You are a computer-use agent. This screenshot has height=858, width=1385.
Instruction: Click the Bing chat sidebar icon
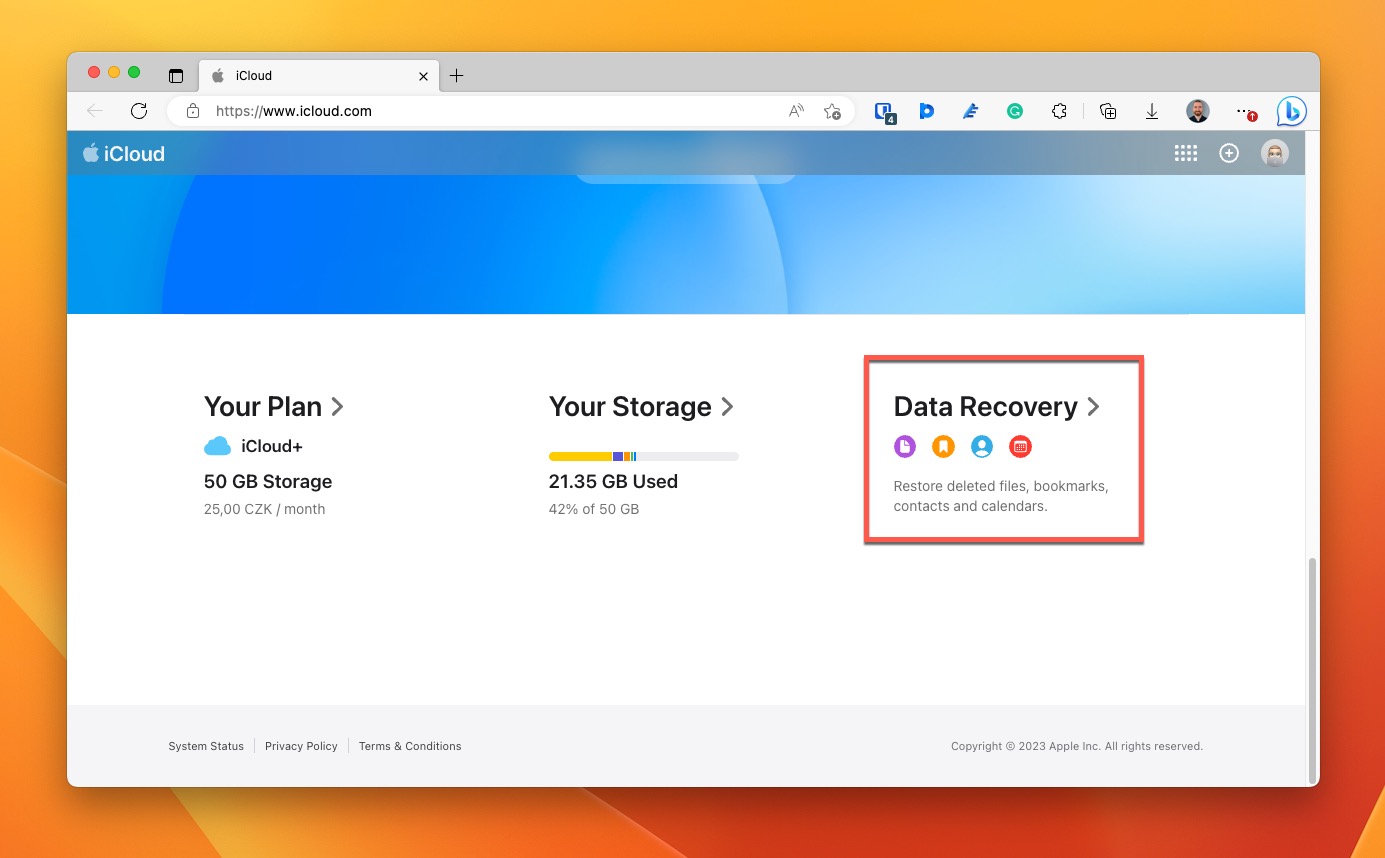coord(1291,112)
